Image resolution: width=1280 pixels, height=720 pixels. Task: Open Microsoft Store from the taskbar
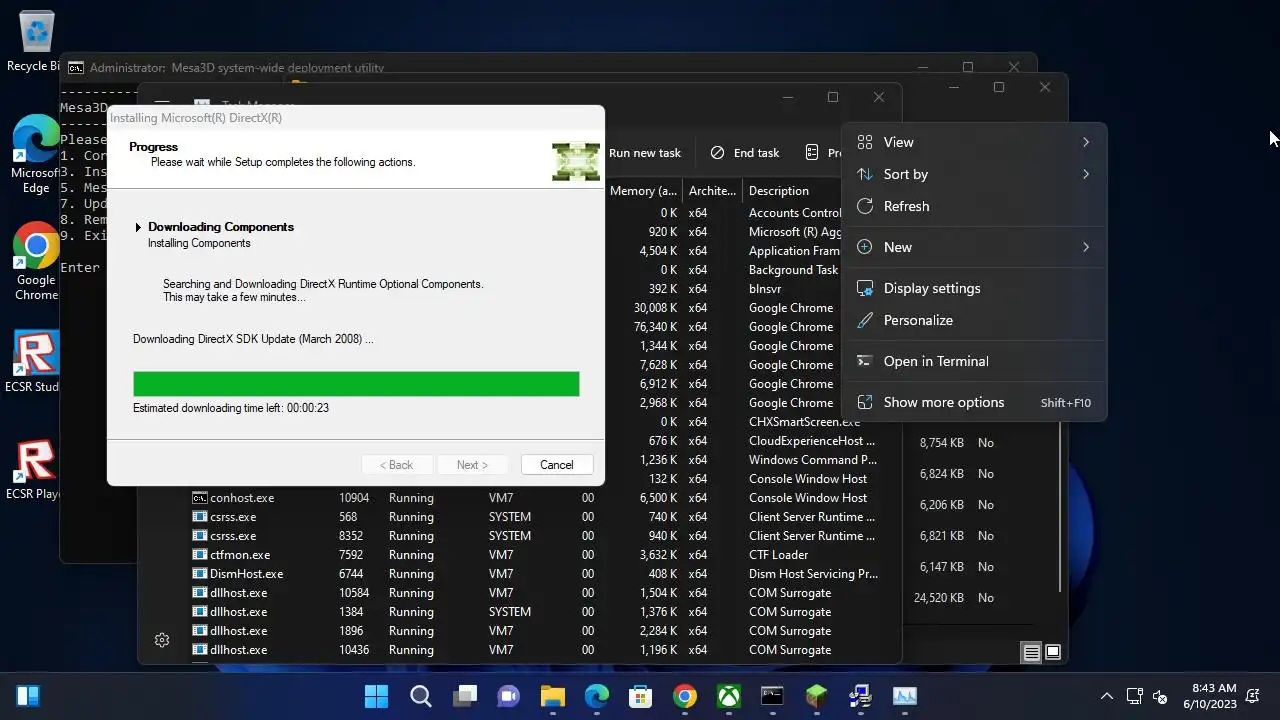click(x=641, y=696)
